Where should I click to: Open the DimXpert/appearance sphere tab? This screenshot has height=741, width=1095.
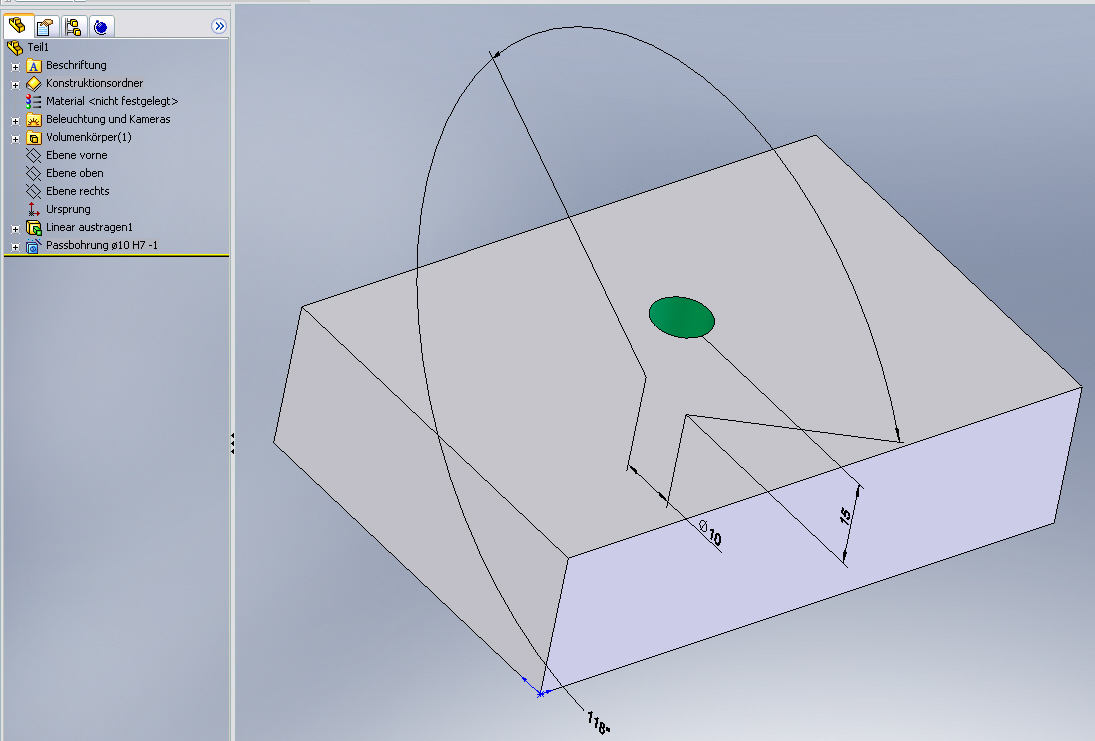coord(101,27)
